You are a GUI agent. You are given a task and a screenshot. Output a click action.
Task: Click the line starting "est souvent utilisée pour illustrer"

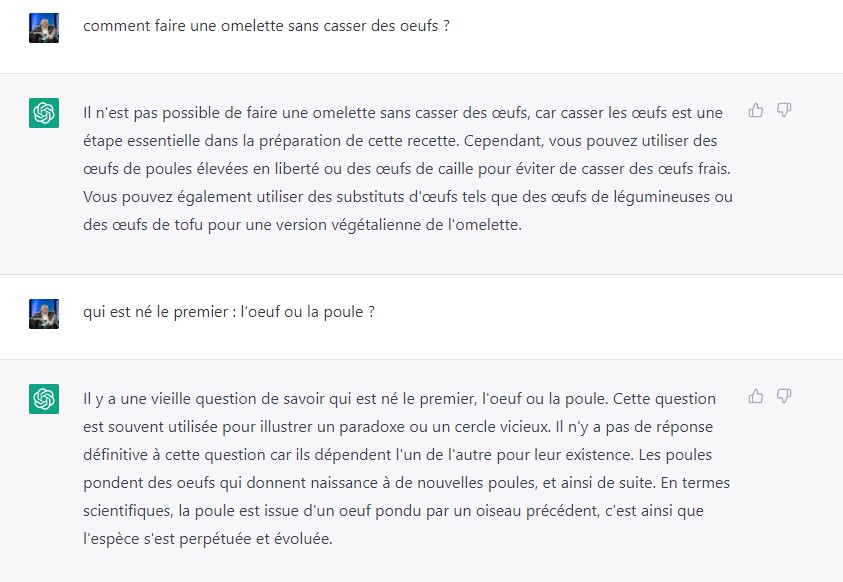(x=398, y=427)
